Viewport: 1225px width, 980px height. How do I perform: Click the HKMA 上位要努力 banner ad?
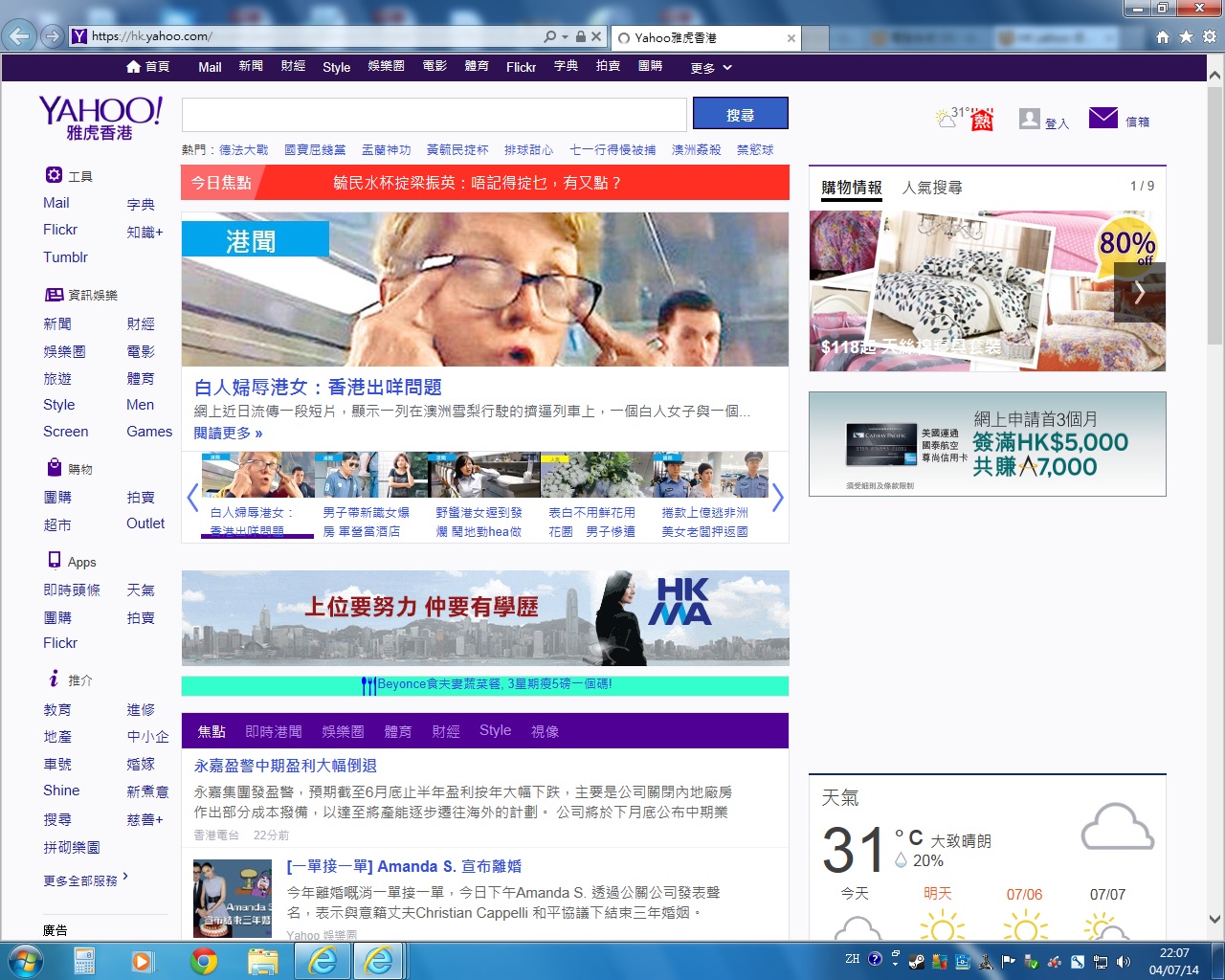[485, 617]
